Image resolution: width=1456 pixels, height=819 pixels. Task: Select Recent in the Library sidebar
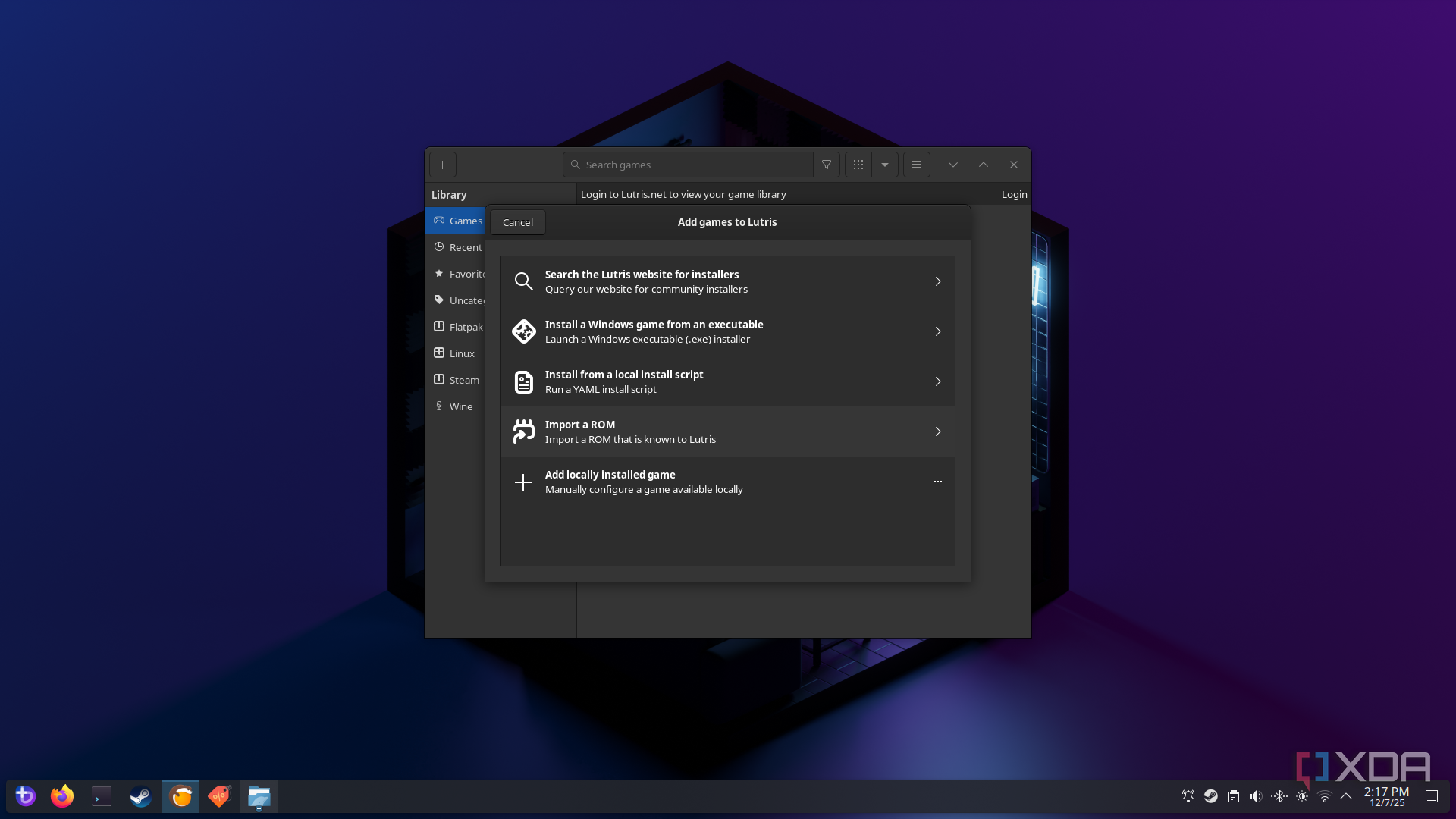click(455, 247)
